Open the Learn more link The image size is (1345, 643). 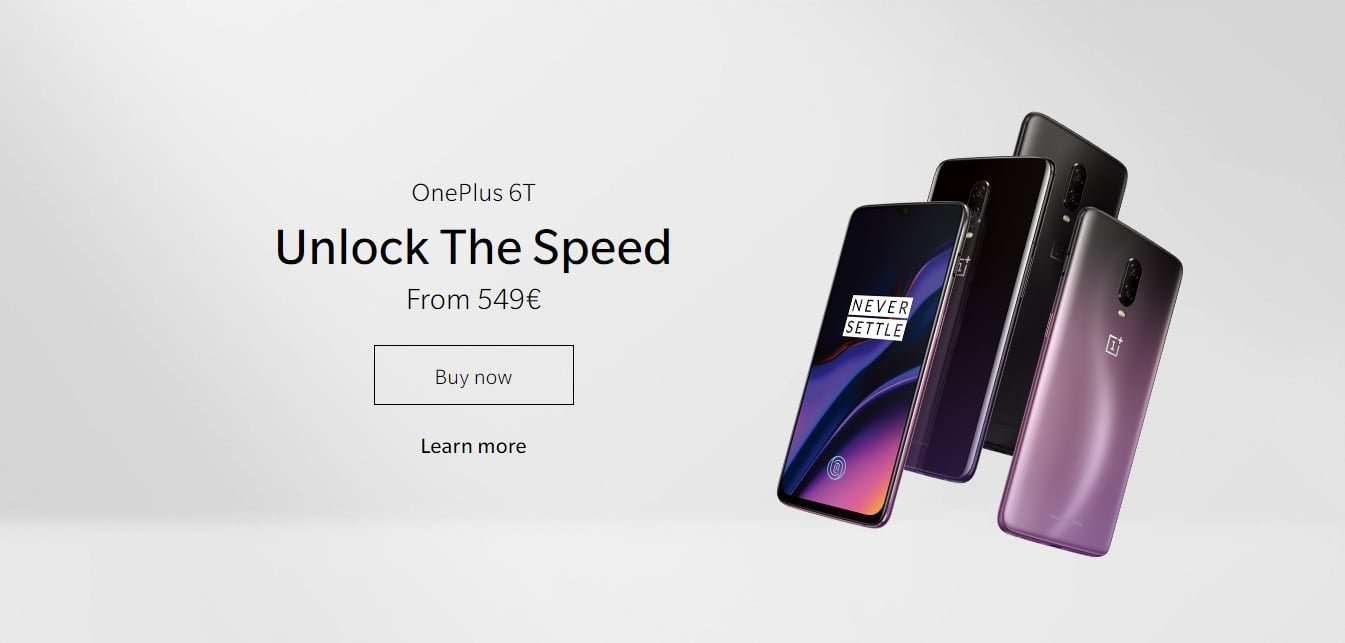[x=473, y=446]
